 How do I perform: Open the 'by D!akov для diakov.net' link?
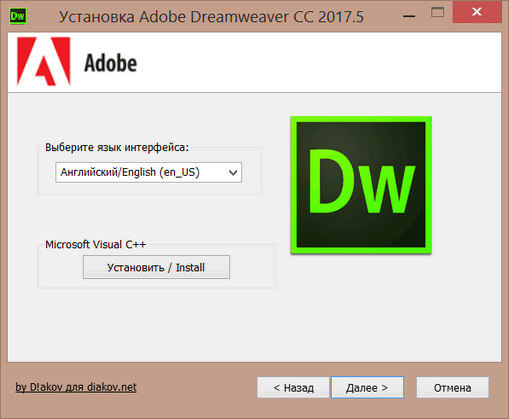tap(76, 387)
